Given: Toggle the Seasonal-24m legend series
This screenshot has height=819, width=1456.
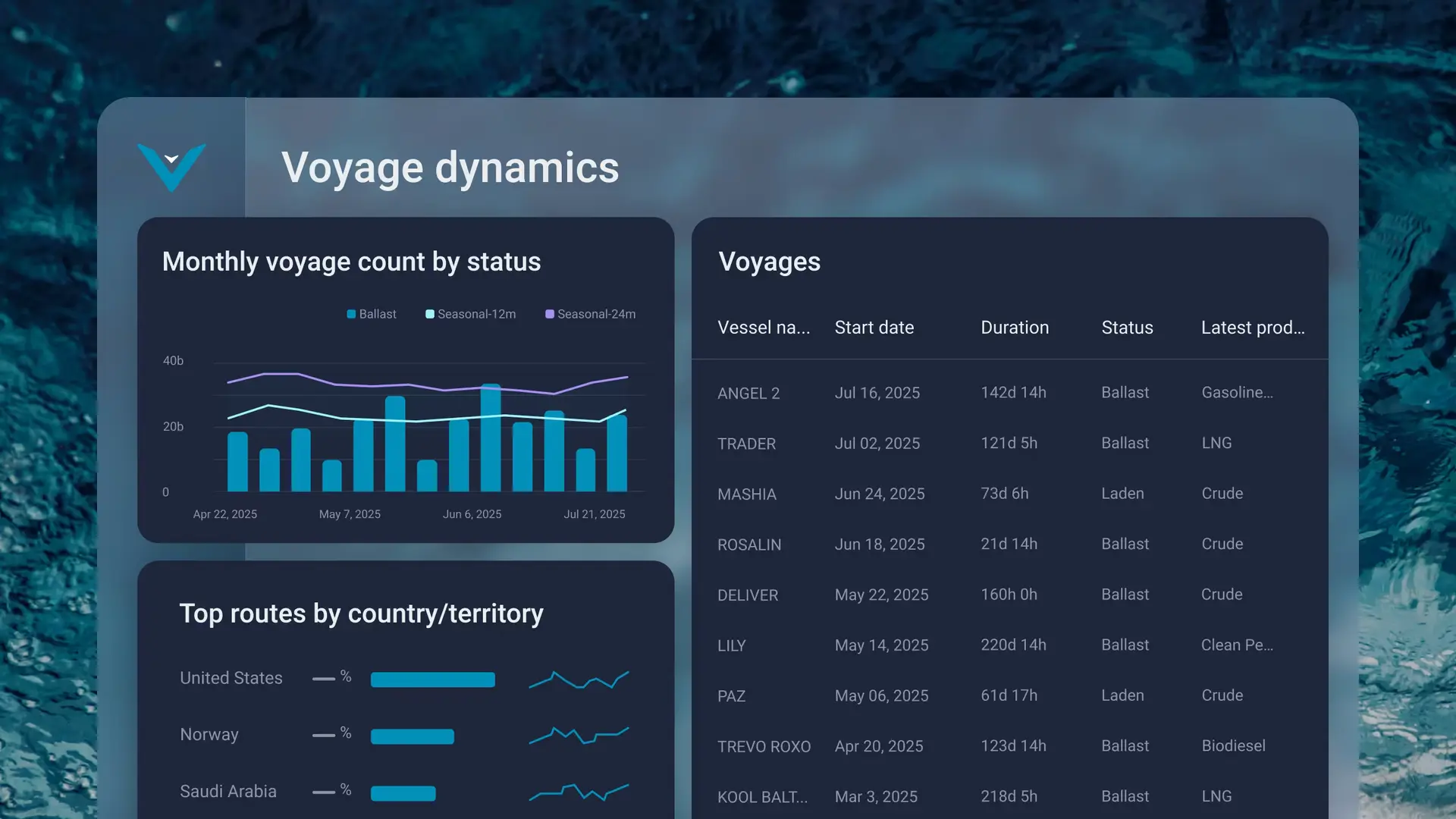Looking at the screenshot, I should point(591,314).
